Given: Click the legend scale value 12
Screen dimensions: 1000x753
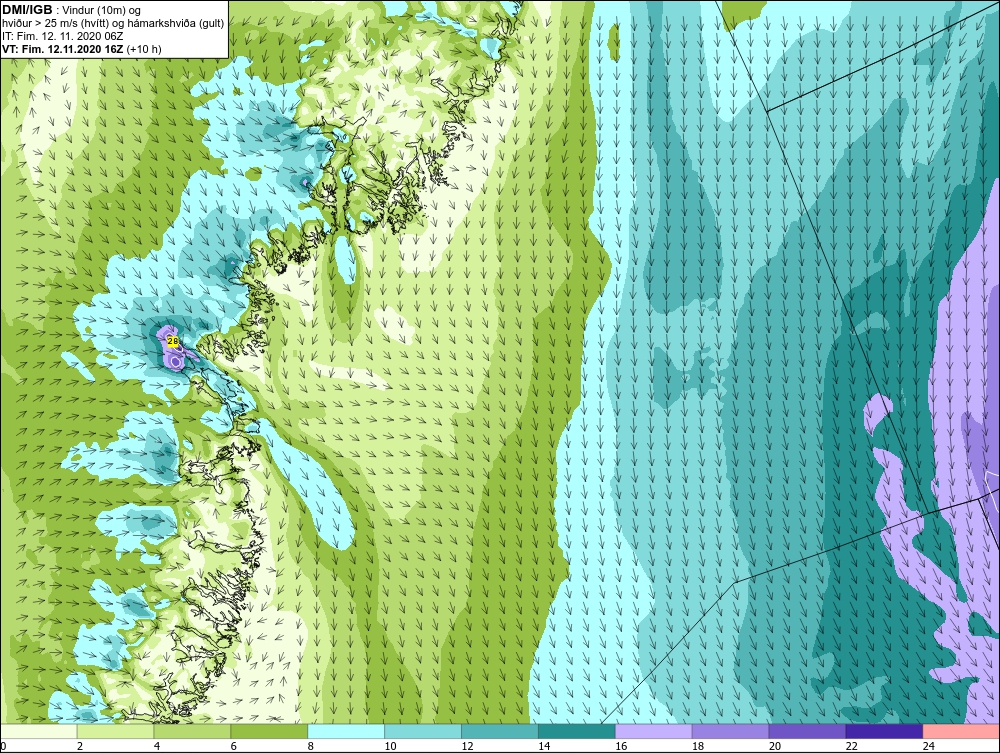Looking at the screenshot, I should (467, 746).
